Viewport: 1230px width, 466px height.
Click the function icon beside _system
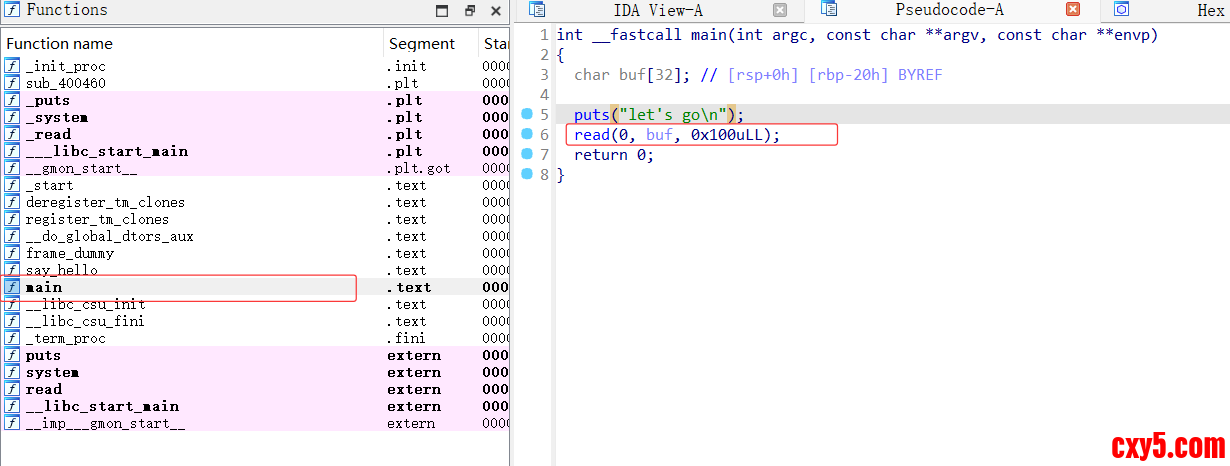[x=12, y=117]
